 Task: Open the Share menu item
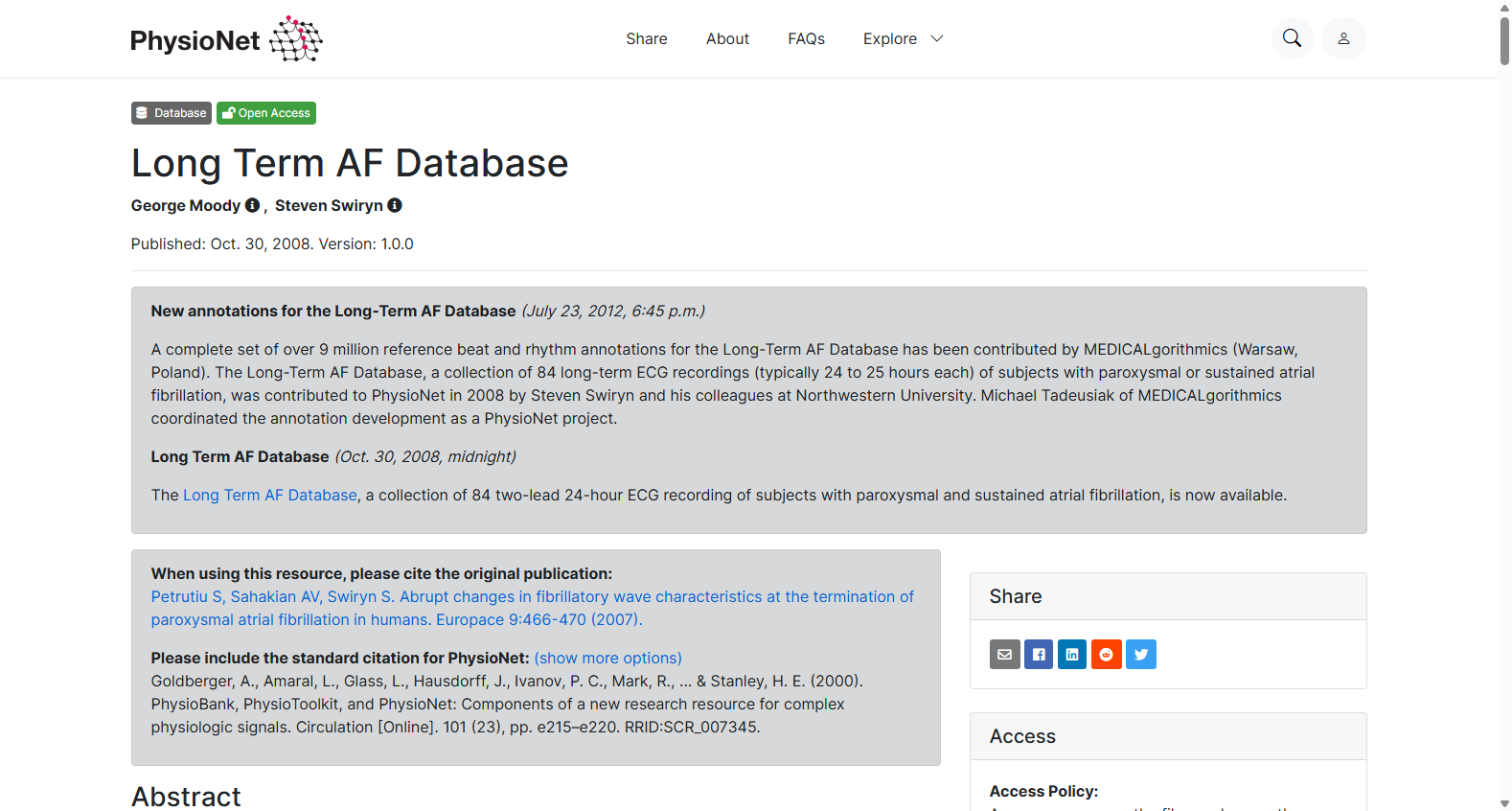pos(647,38)
